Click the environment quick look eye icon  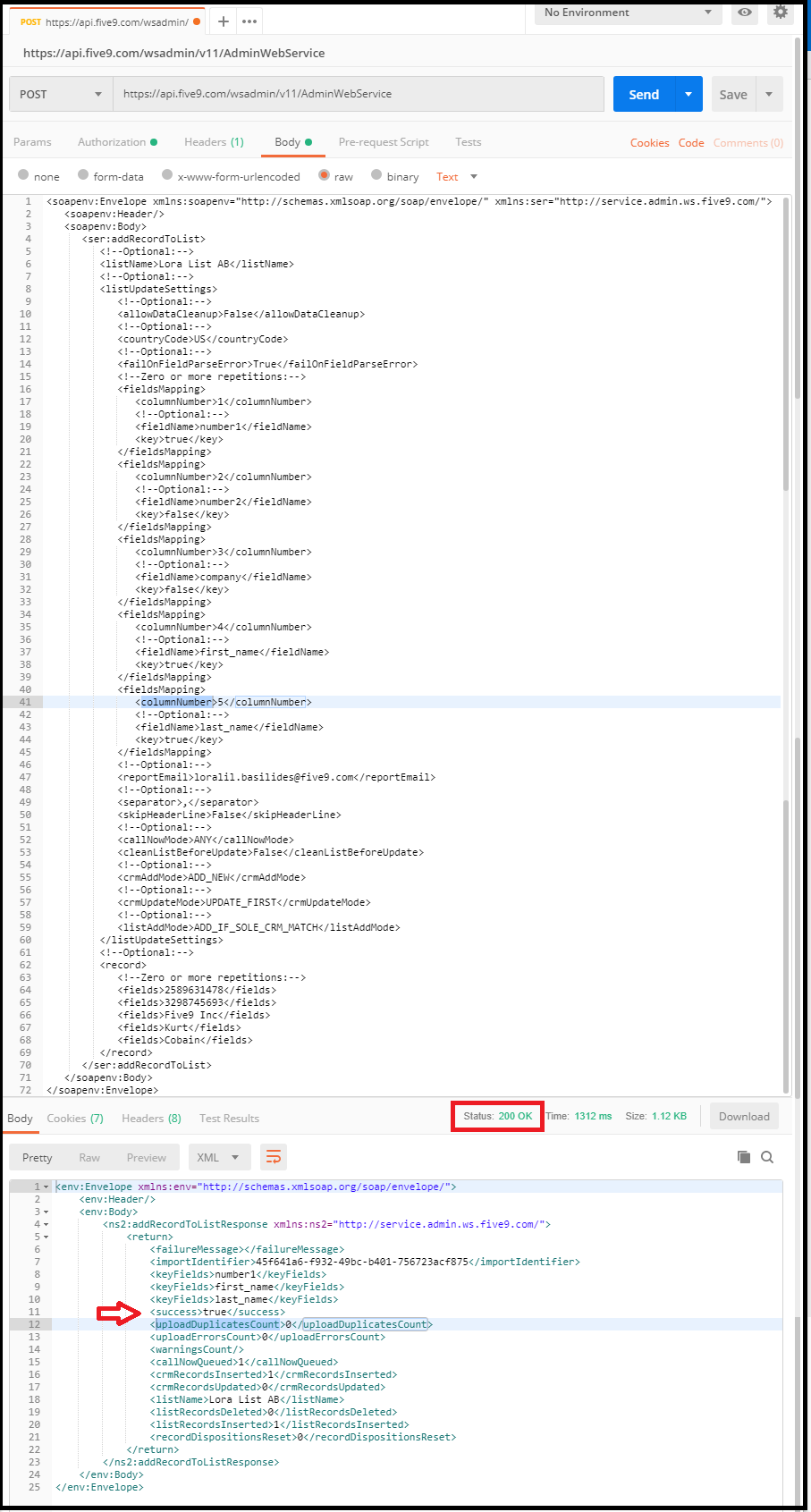click(745, 13)
